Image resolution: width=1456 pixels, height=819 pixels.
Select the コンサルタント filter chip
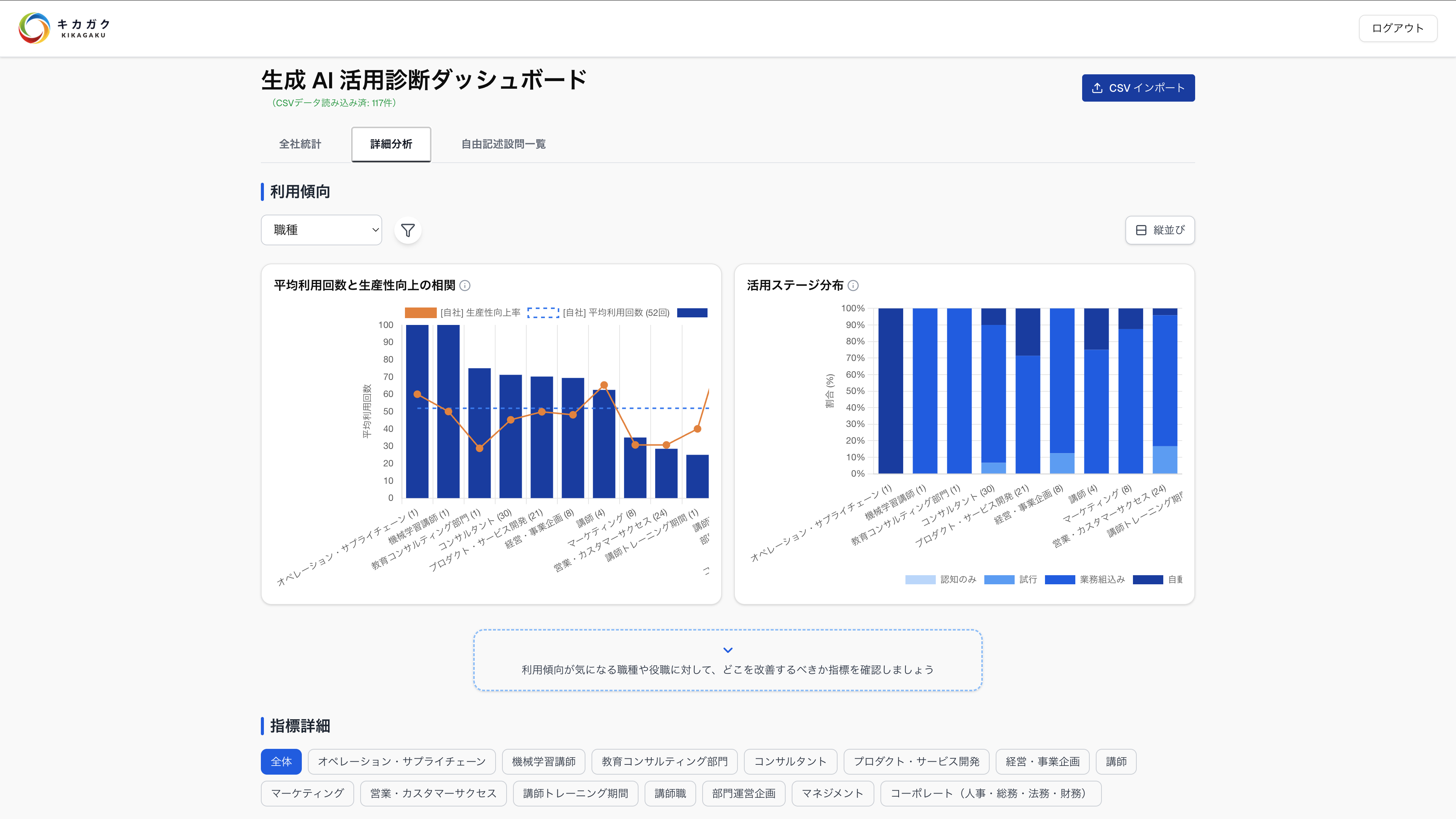pyautogui.click(x=790, y=761)
